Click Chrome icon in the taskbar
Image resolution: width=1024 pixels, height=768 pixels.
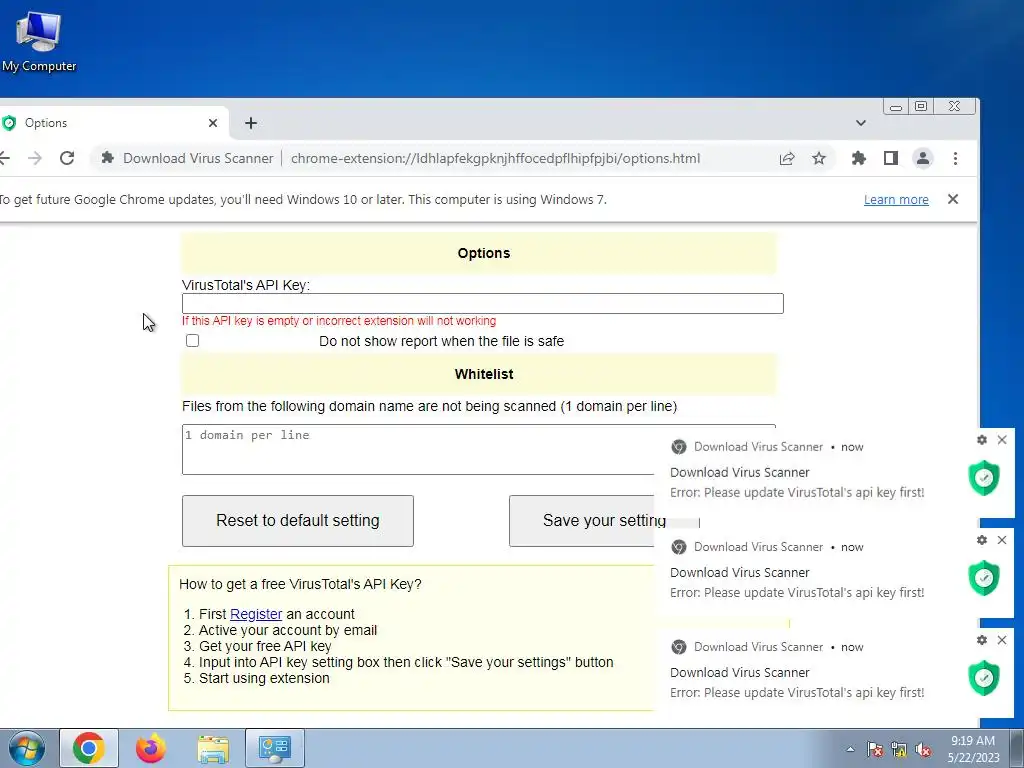point(89,748)
